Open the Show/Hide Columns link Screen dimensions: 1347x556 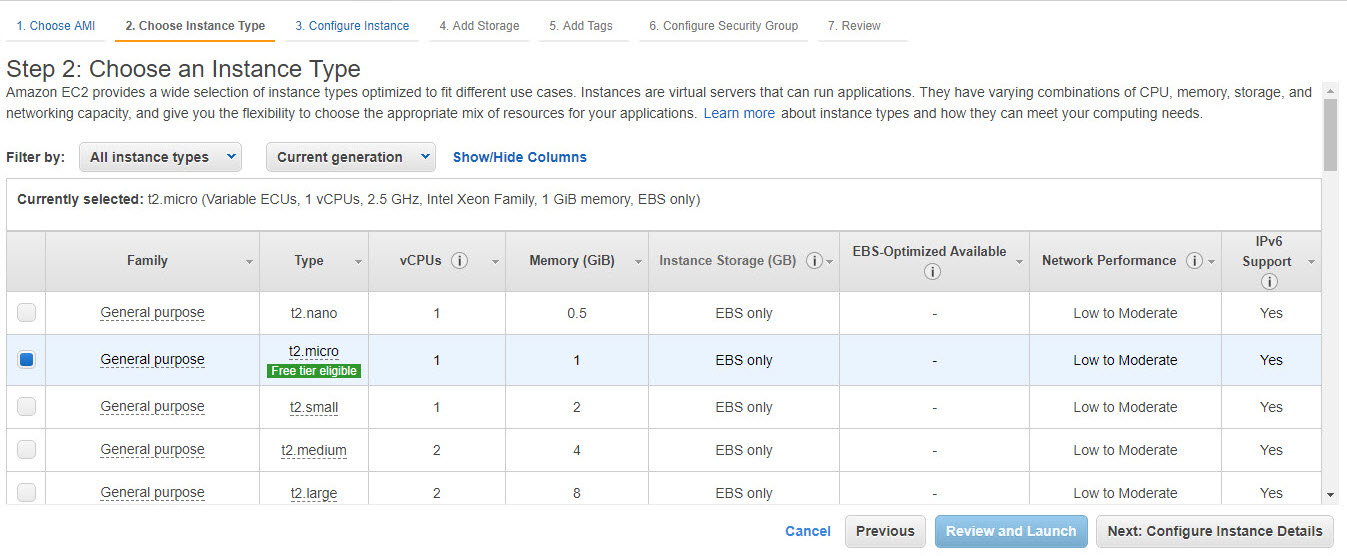(x=520, y=157)
